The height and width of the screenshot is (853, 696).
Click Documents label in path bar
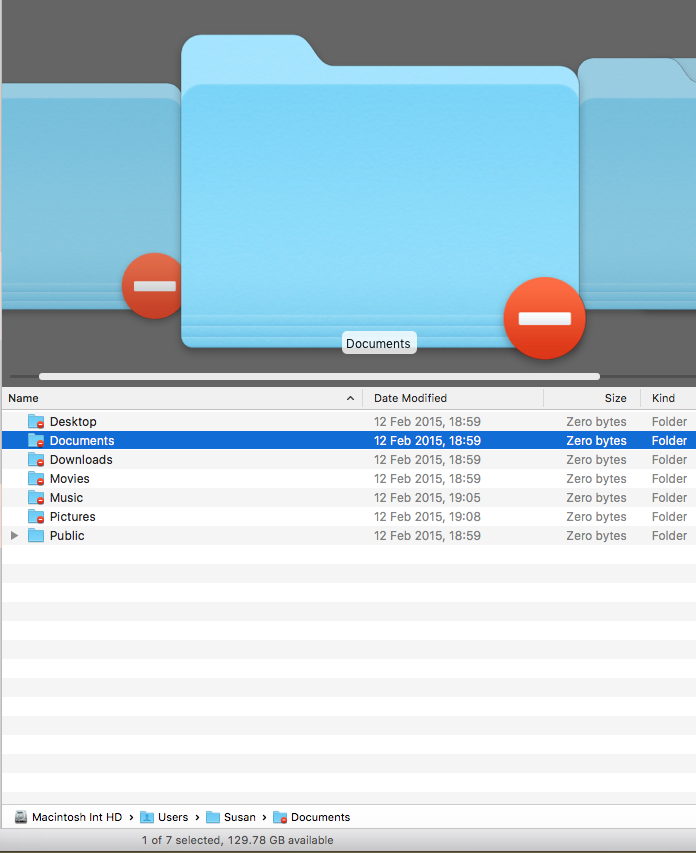pyautogui.click(x=321, y=817)
